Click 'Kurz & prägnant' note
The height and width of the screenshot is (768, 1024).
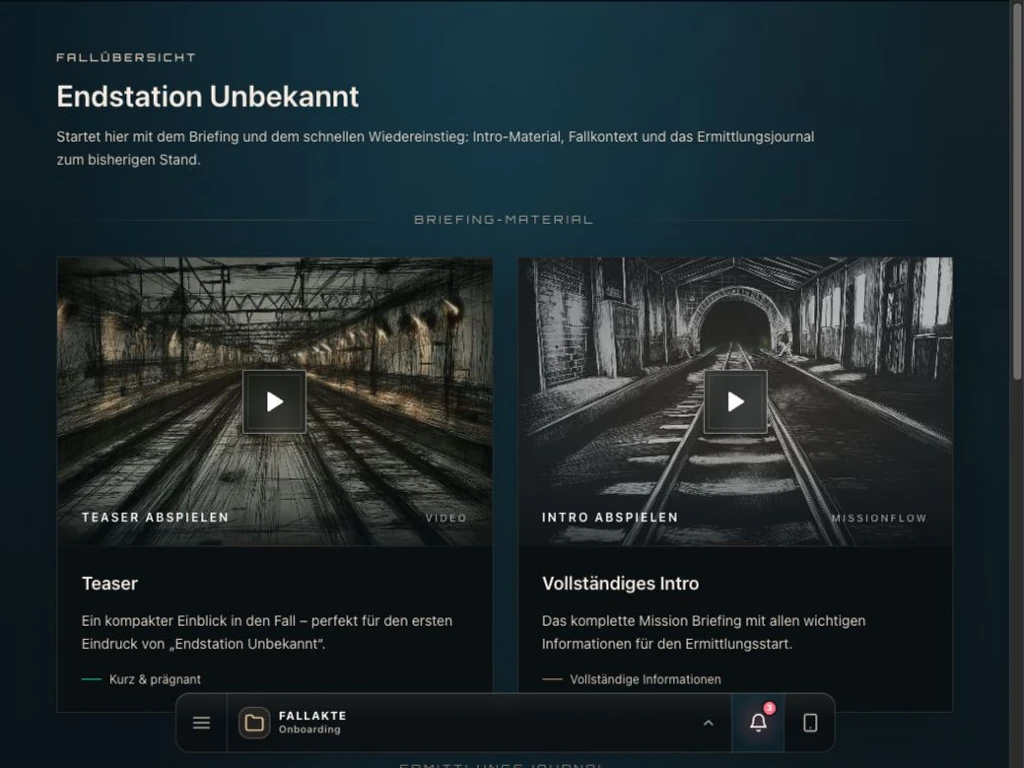tap(155, 679)
